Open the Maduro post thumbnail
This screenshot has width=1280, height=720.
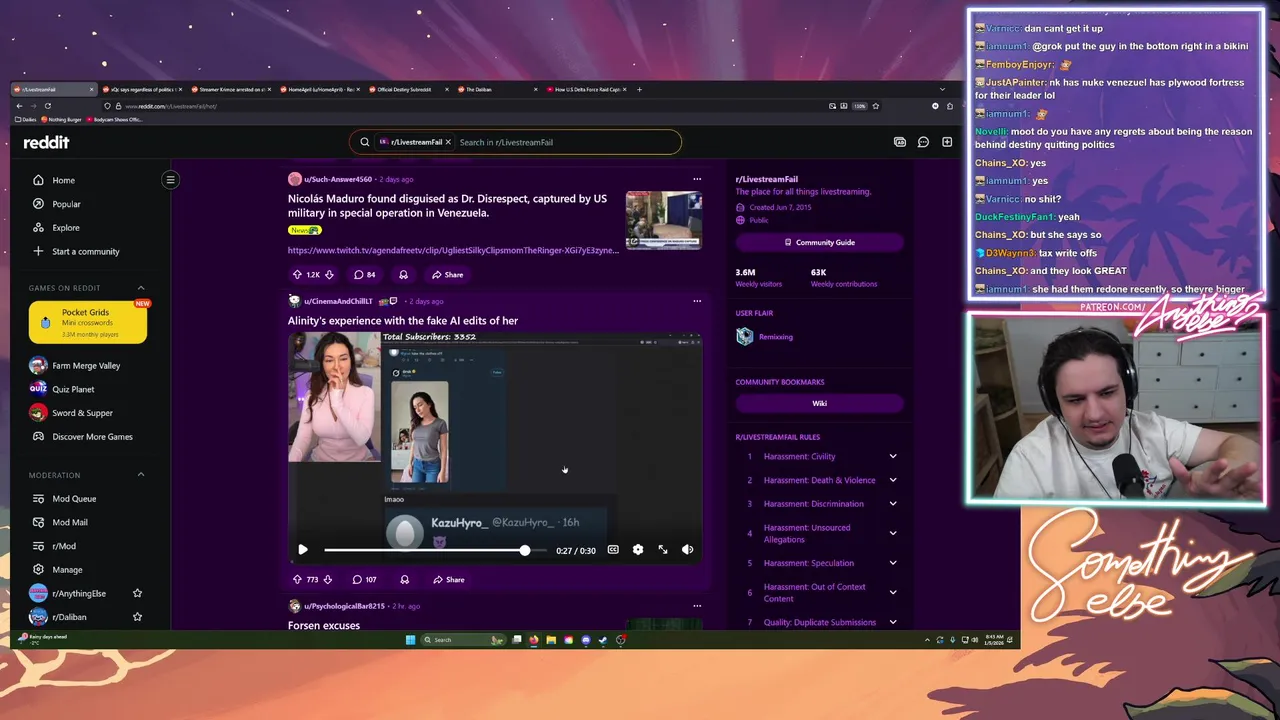(664, 219)
